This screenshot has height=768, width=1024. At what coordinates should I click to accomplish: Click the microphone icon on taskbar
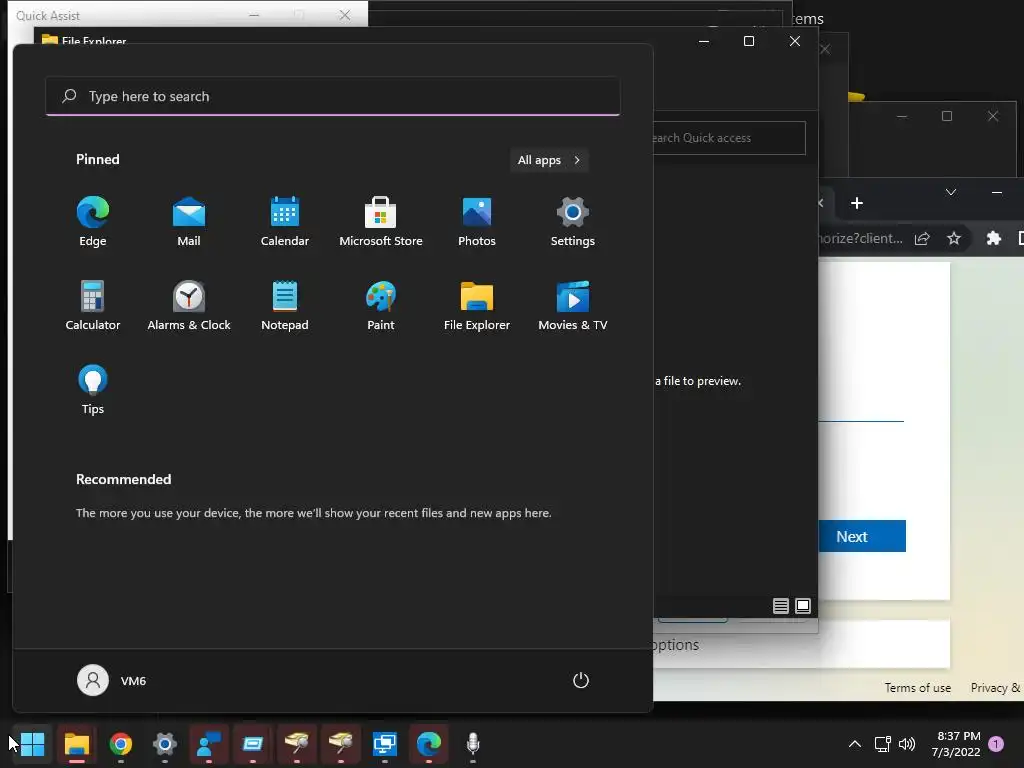coord(473,744)
